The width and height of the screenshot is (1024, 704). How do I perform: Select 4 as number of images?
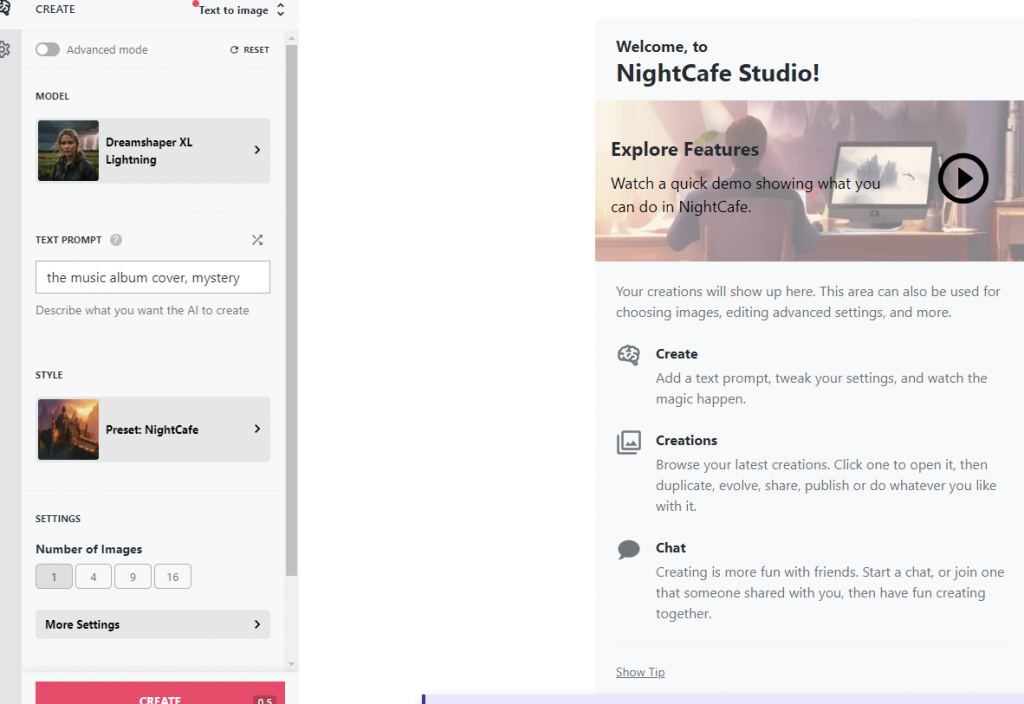93,577
